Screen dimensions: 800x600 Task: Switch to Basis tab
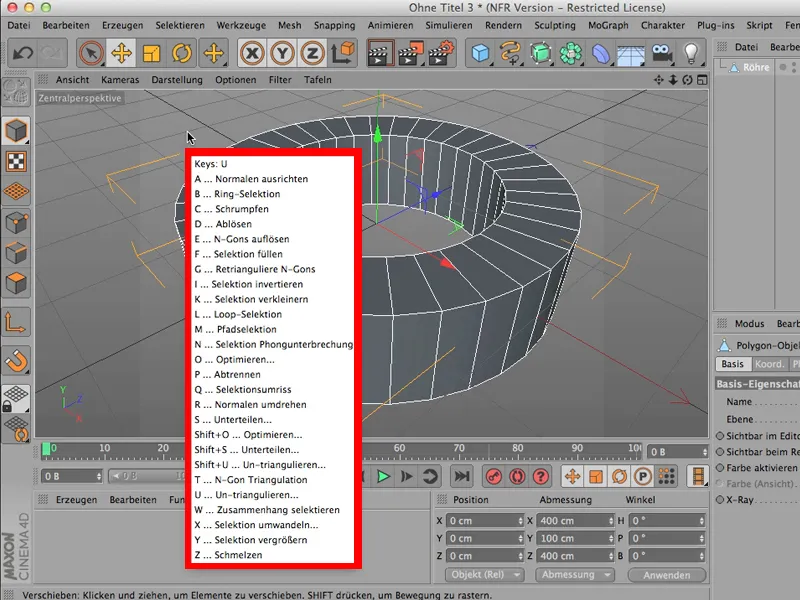[732, 364]
